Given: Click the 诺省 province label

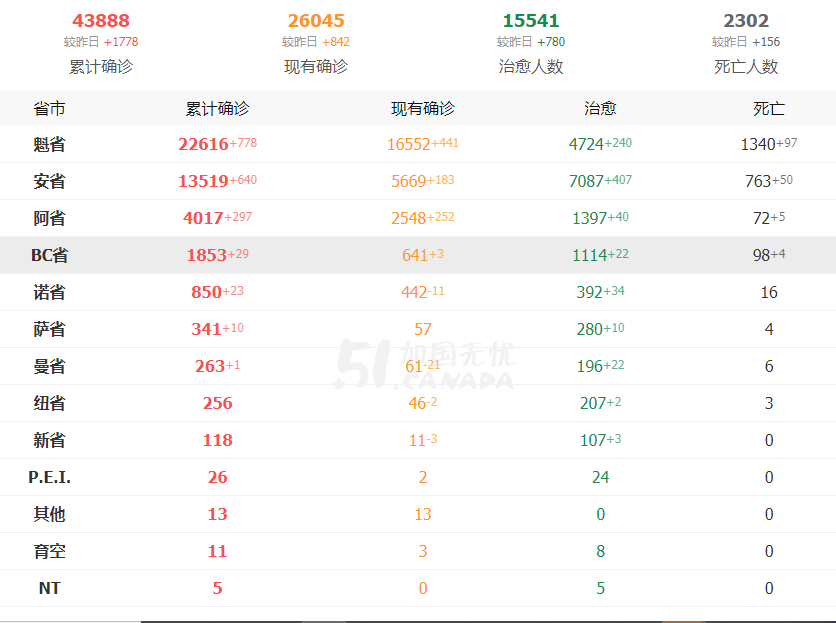Looking at the screenshot, I should pyautogui.click(x=49, y=292).
